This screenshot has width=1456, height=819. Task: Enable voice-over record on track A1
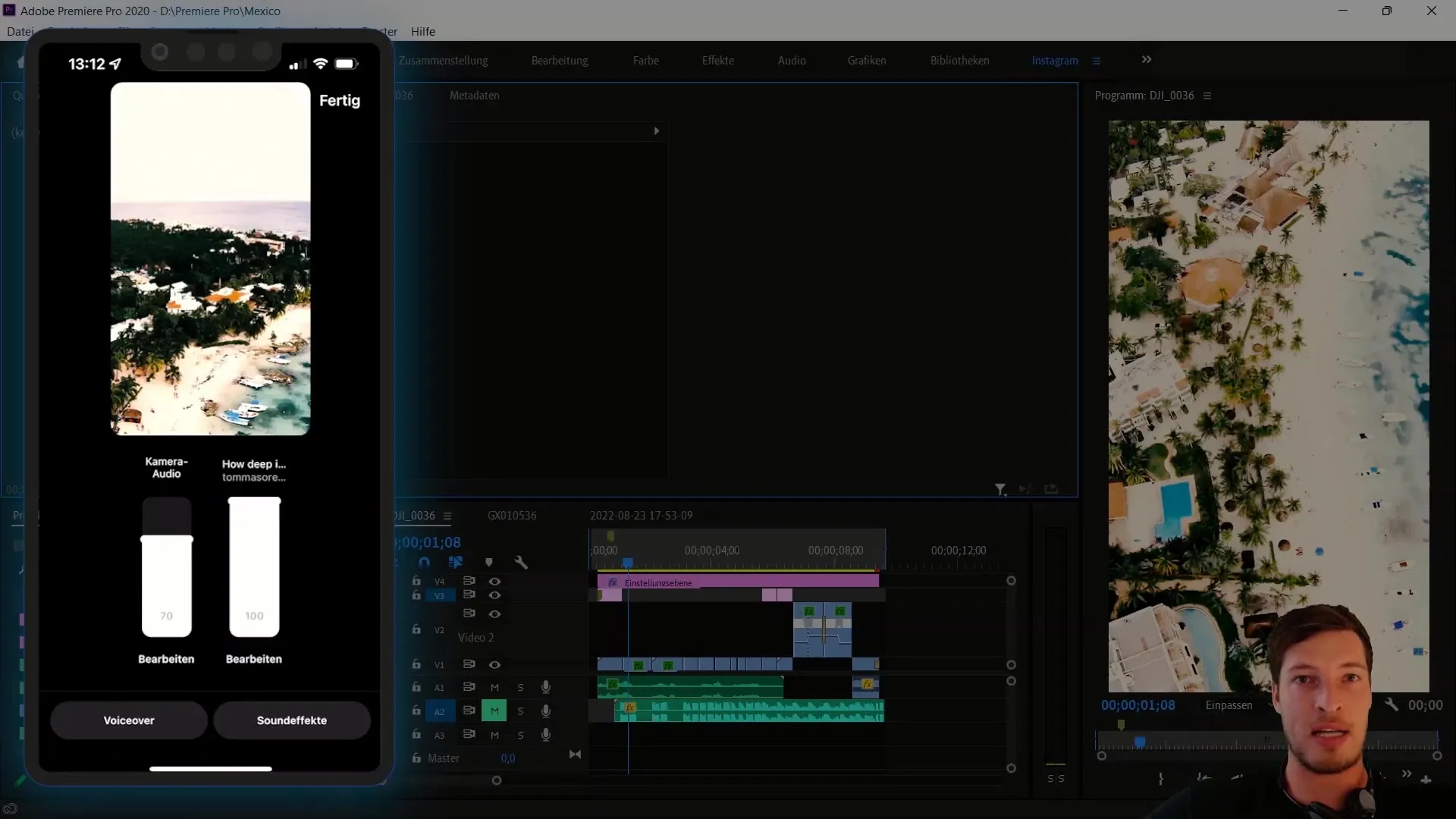[545, 687]
